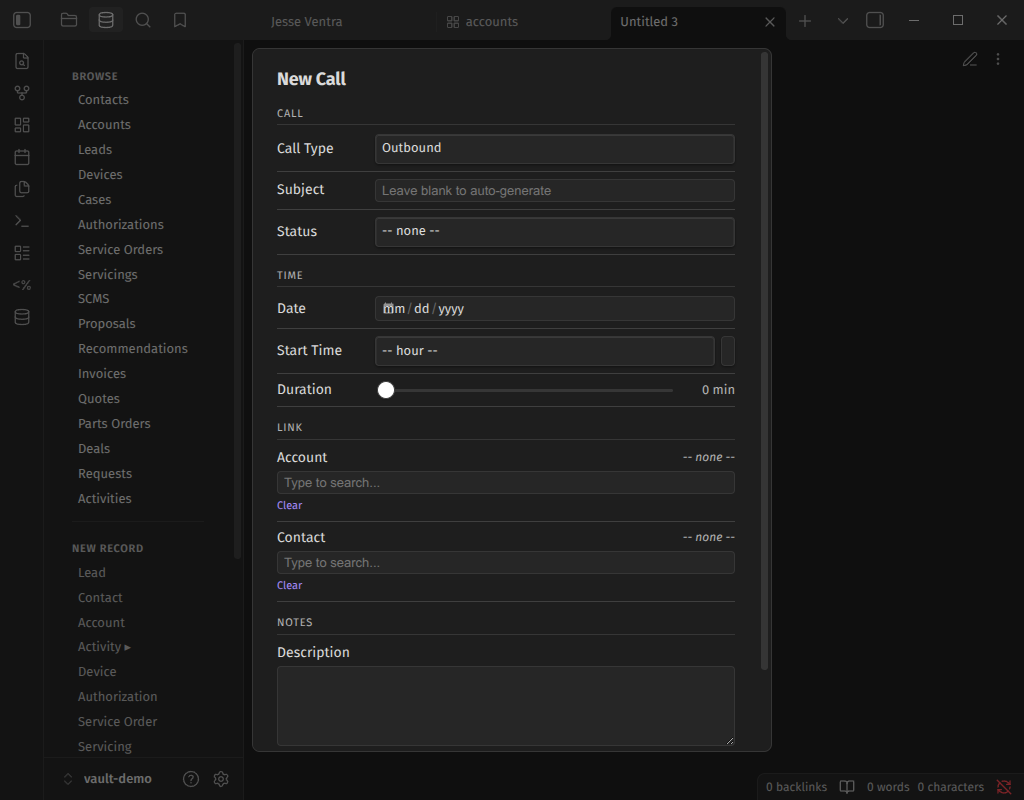Open Parts Orders in Browse list

click(114, 424)
